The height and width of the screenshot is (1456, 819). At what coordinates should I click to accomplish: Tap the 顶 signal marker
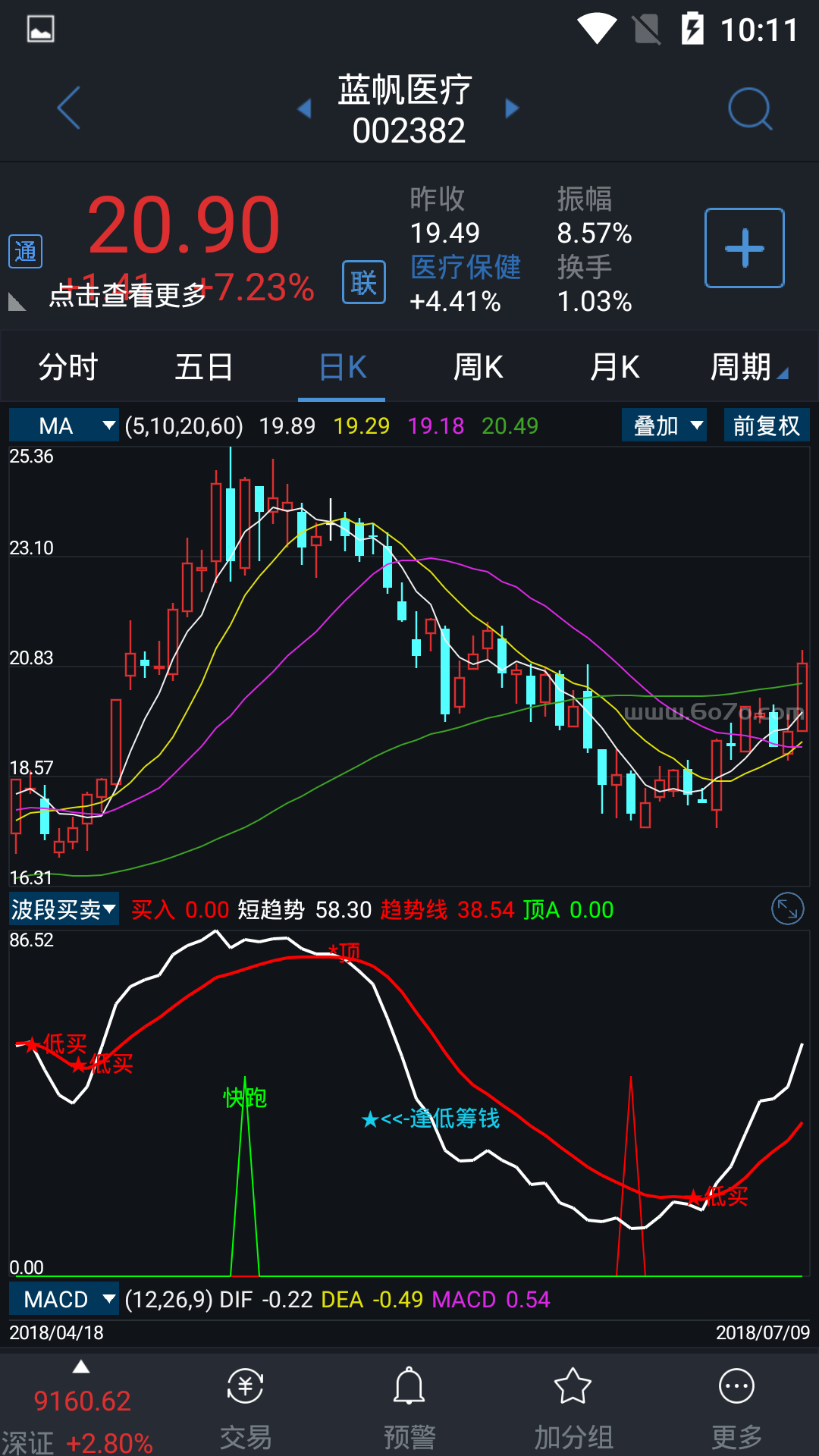pyautogui.click(x=344, y=951)
